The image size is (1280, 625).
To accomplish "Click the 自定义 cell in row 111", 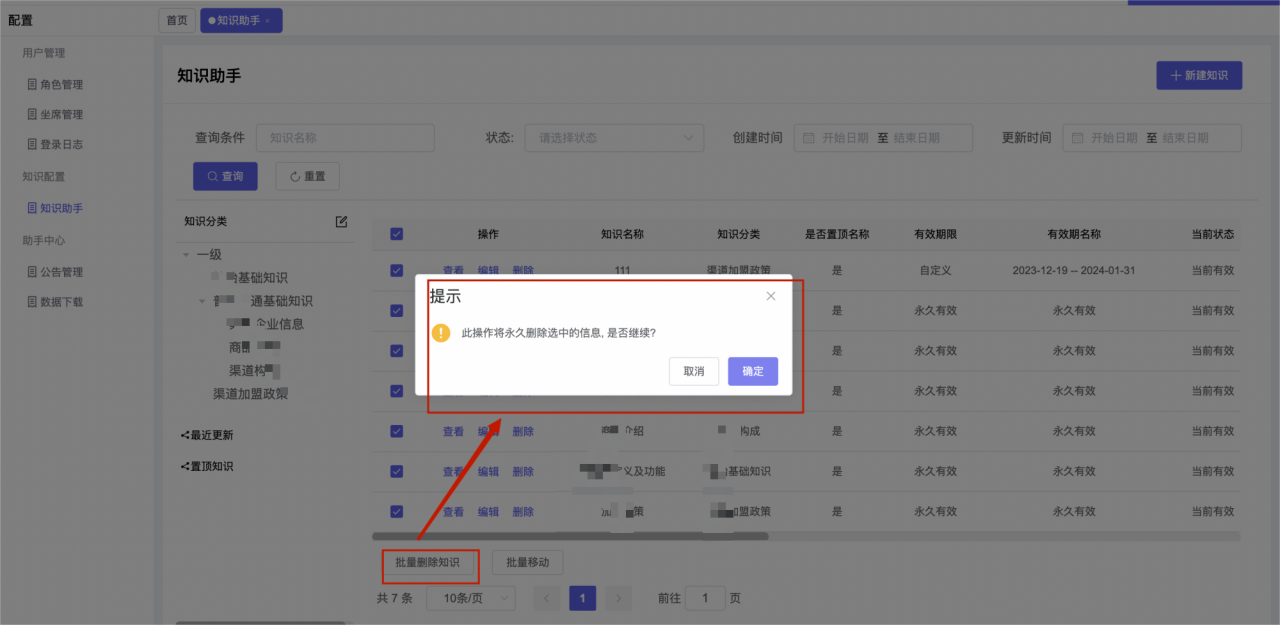I will coord(937,270).
